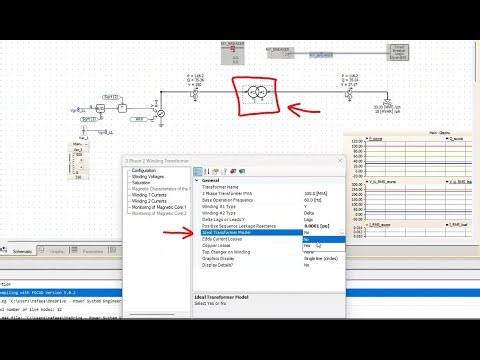Click the P_source legend in the graph
480x360 pixels.
pyautogui.click(x=375, y=139)
